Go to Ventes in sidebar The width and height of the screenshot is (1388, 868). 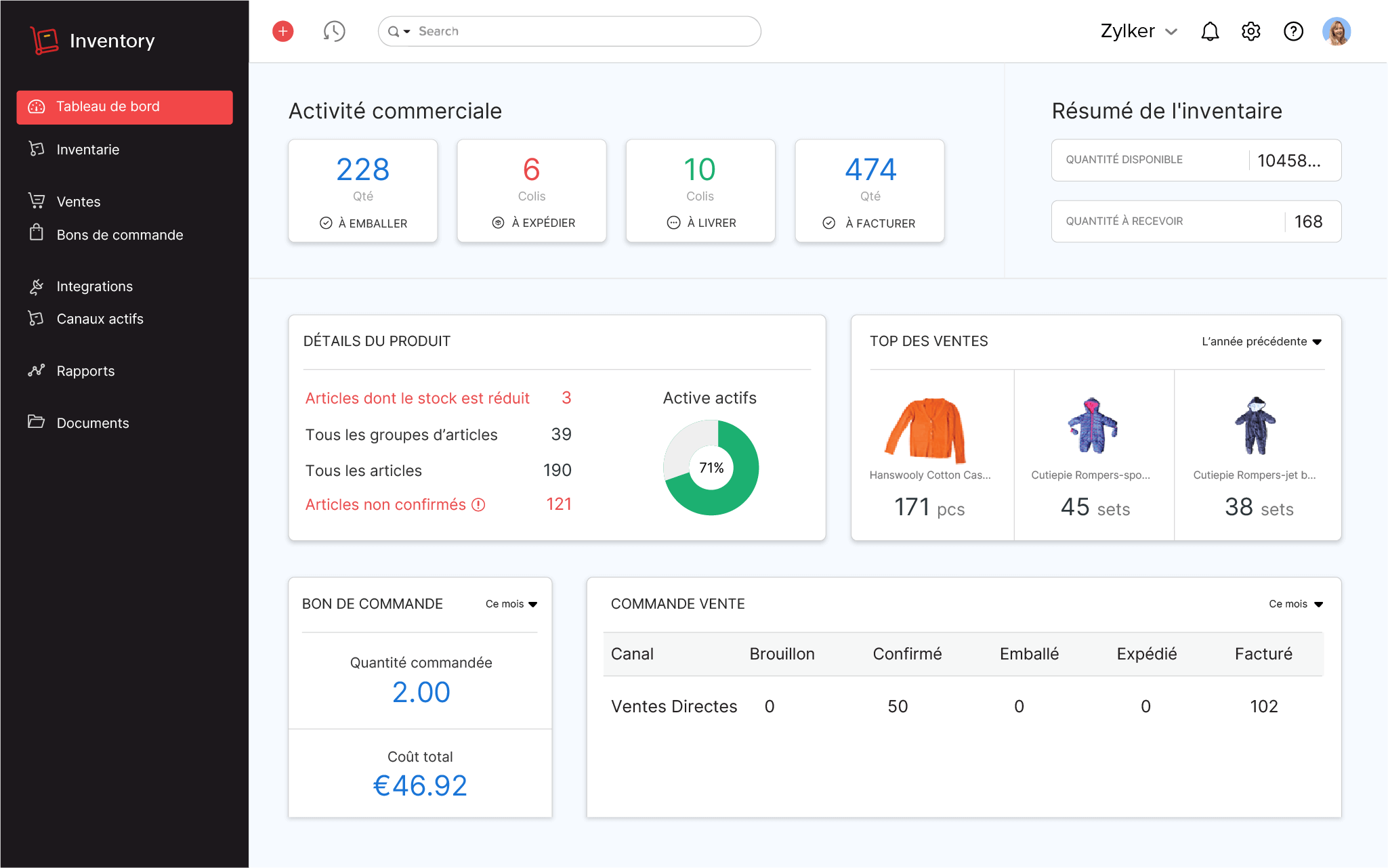[x=79, y=202]
